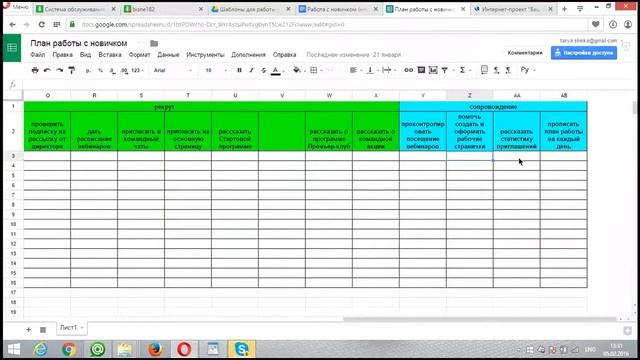The image size is (640, 360).
Task: Open the Вставка menu
Action: (x=110, y=54)
